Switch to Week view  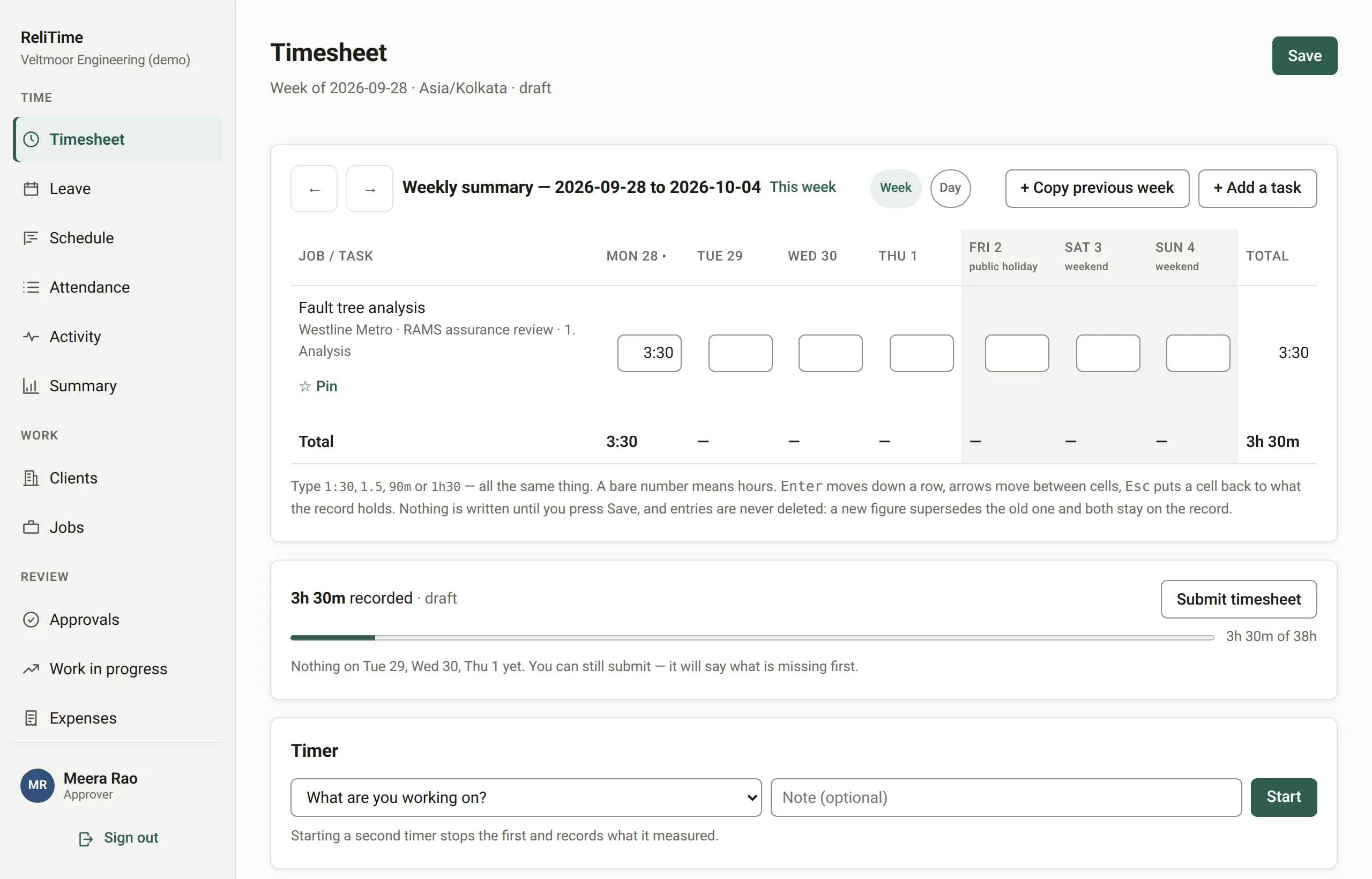coord(896,188)
